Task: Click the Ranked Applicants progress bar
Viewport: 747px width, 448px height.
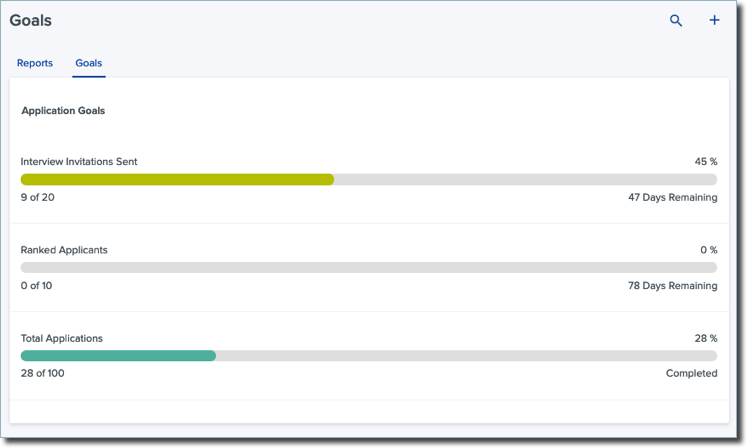Action: coord(369,267)
